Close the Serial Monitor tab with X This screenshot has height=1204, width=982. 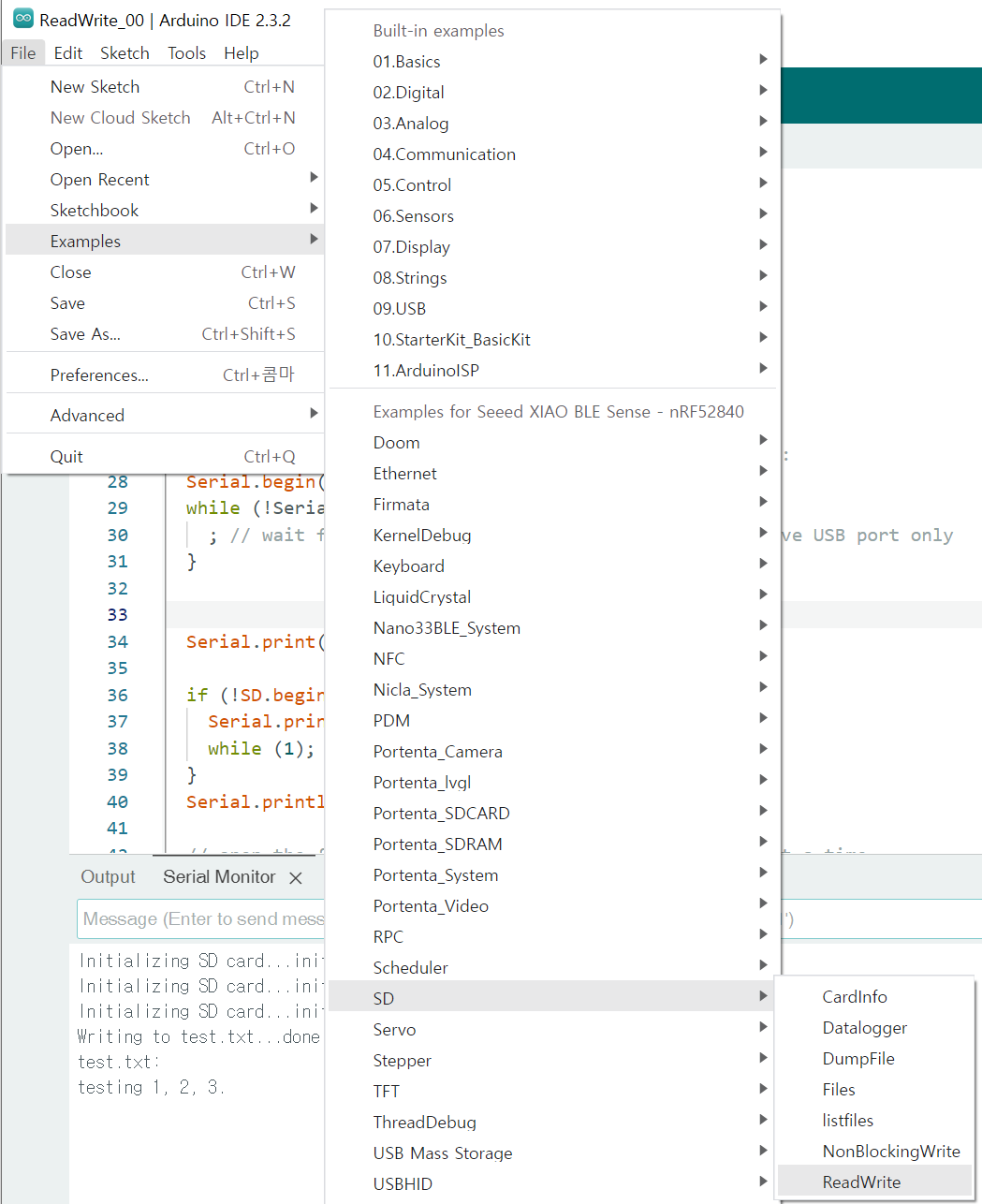296,877
